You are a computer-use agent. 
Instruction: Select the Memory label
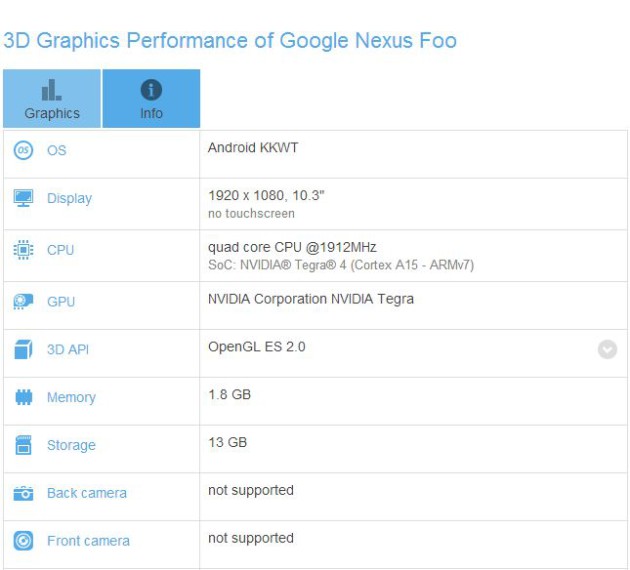click(71, 397)
